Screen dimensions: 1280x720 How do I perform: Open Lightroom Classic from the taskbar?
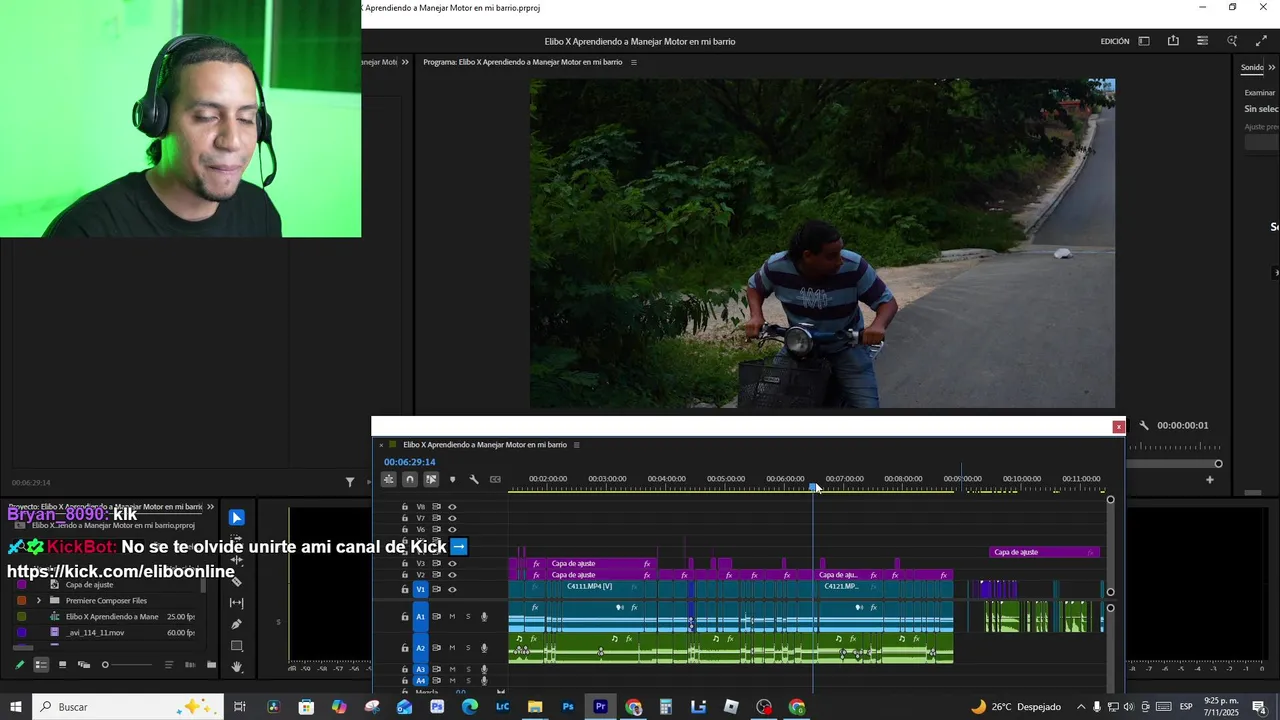tap(503, 707)
